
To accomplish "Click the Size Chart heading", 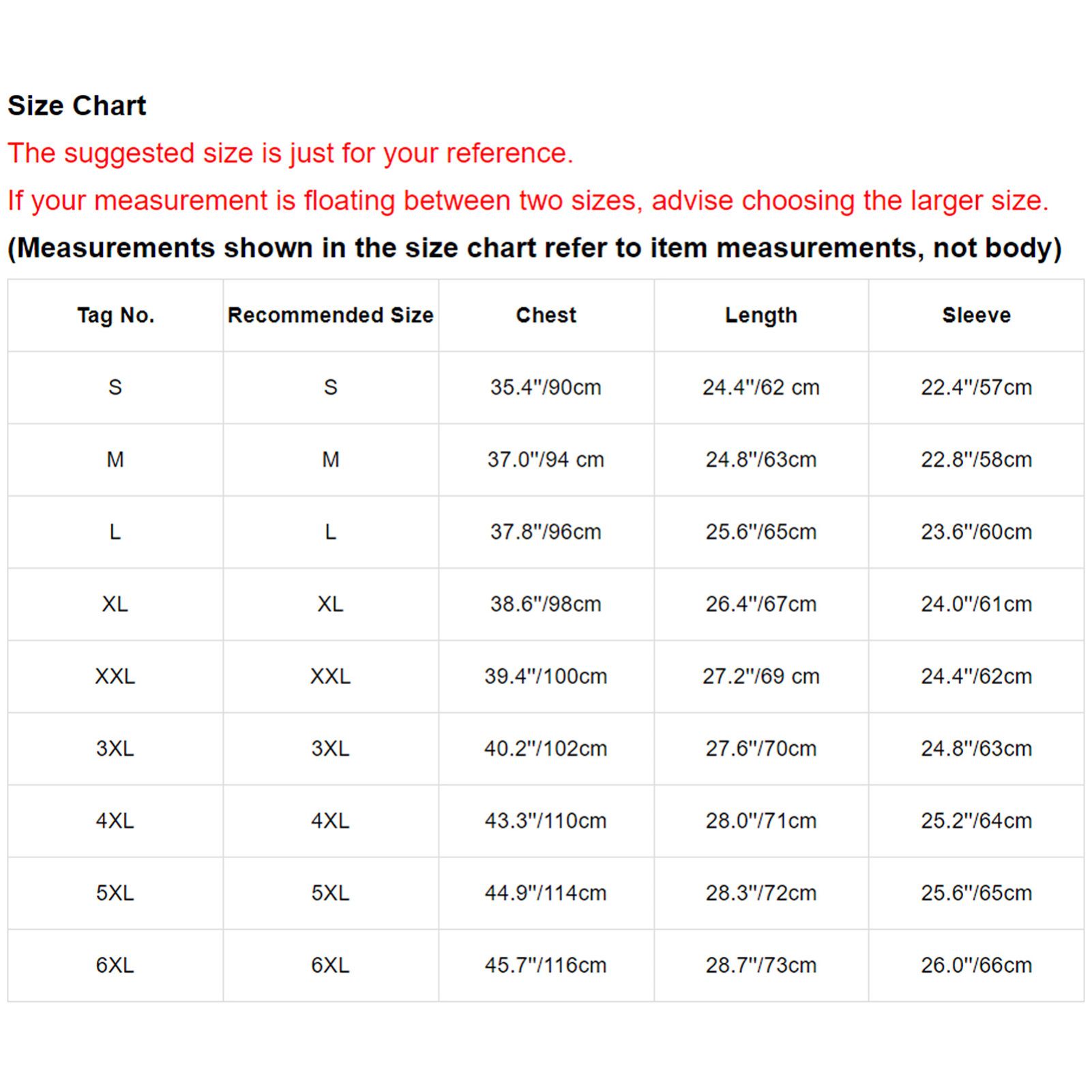I will click(77, 106).
